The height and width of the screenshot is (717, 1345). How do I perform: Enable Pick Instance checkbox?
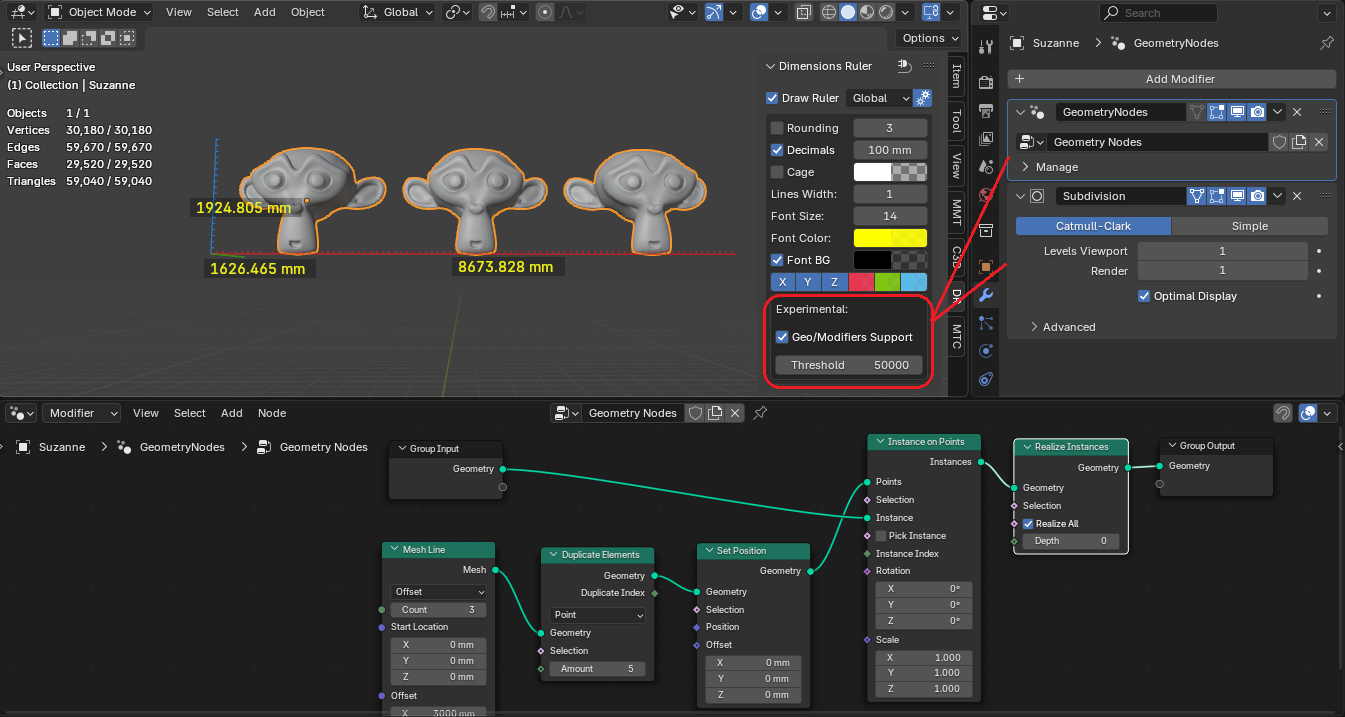click(881, 536)
